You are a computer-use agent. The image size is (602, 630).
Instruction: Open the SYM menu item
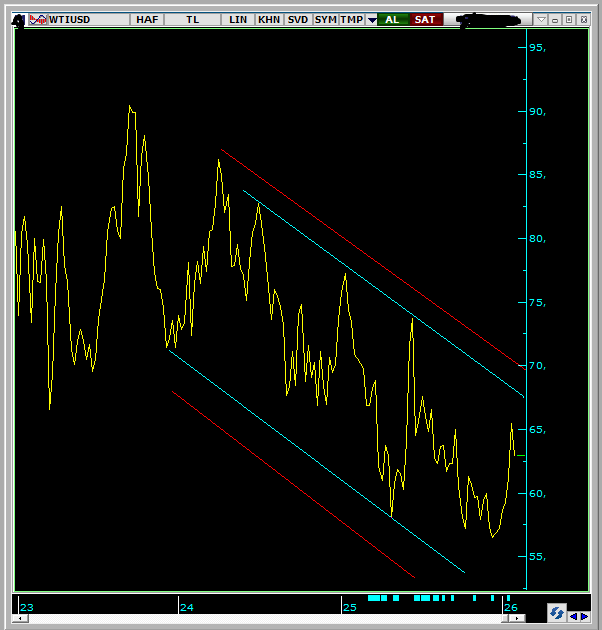point(325,19)
